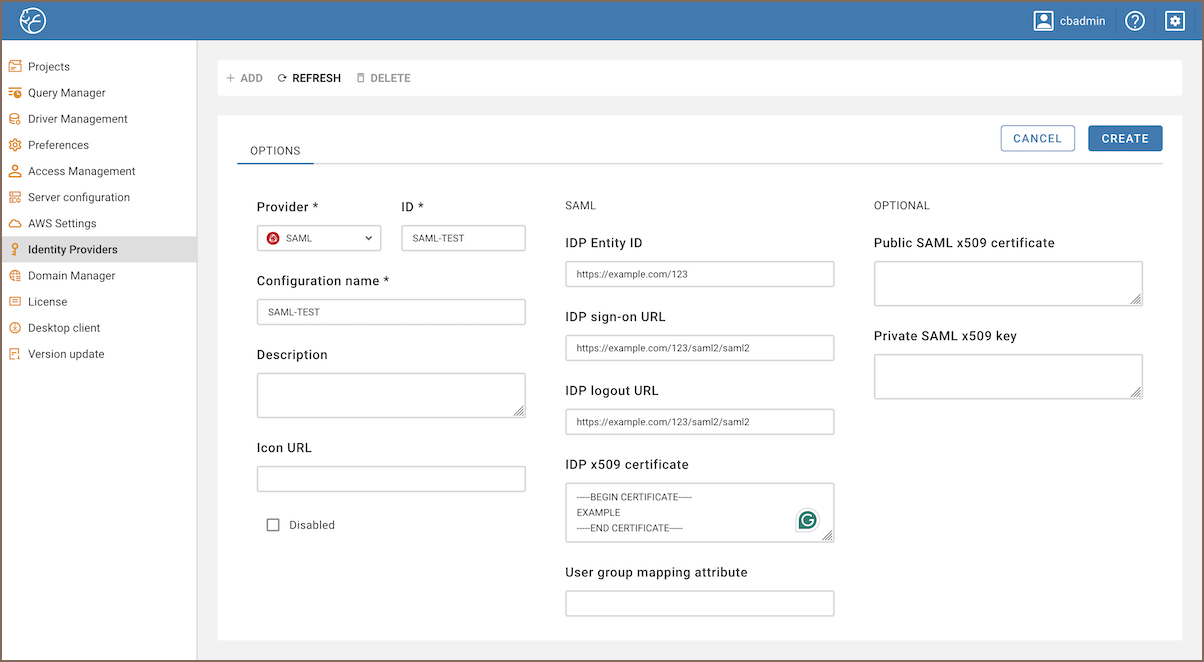Viewport: 1204px width, 662px height.
Task: Cancel the identity provider form
Action: tap(1037, 138)
